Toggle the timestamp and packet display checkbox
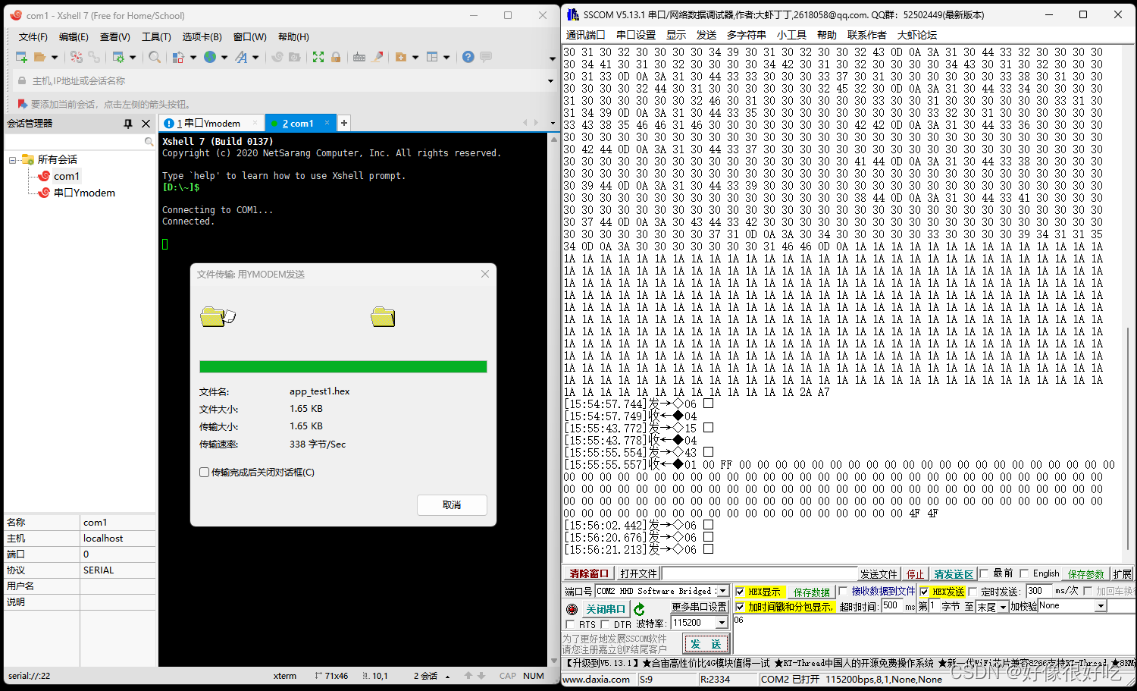The height and width of the screenshot is (691, 1137). click(x=740, y=606)
